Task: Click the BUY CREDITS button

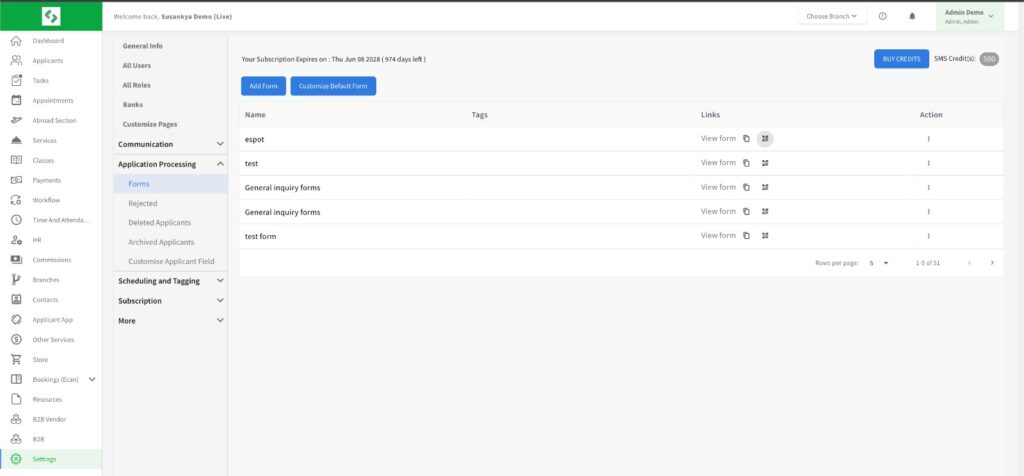Action: [x=901, y=59]
